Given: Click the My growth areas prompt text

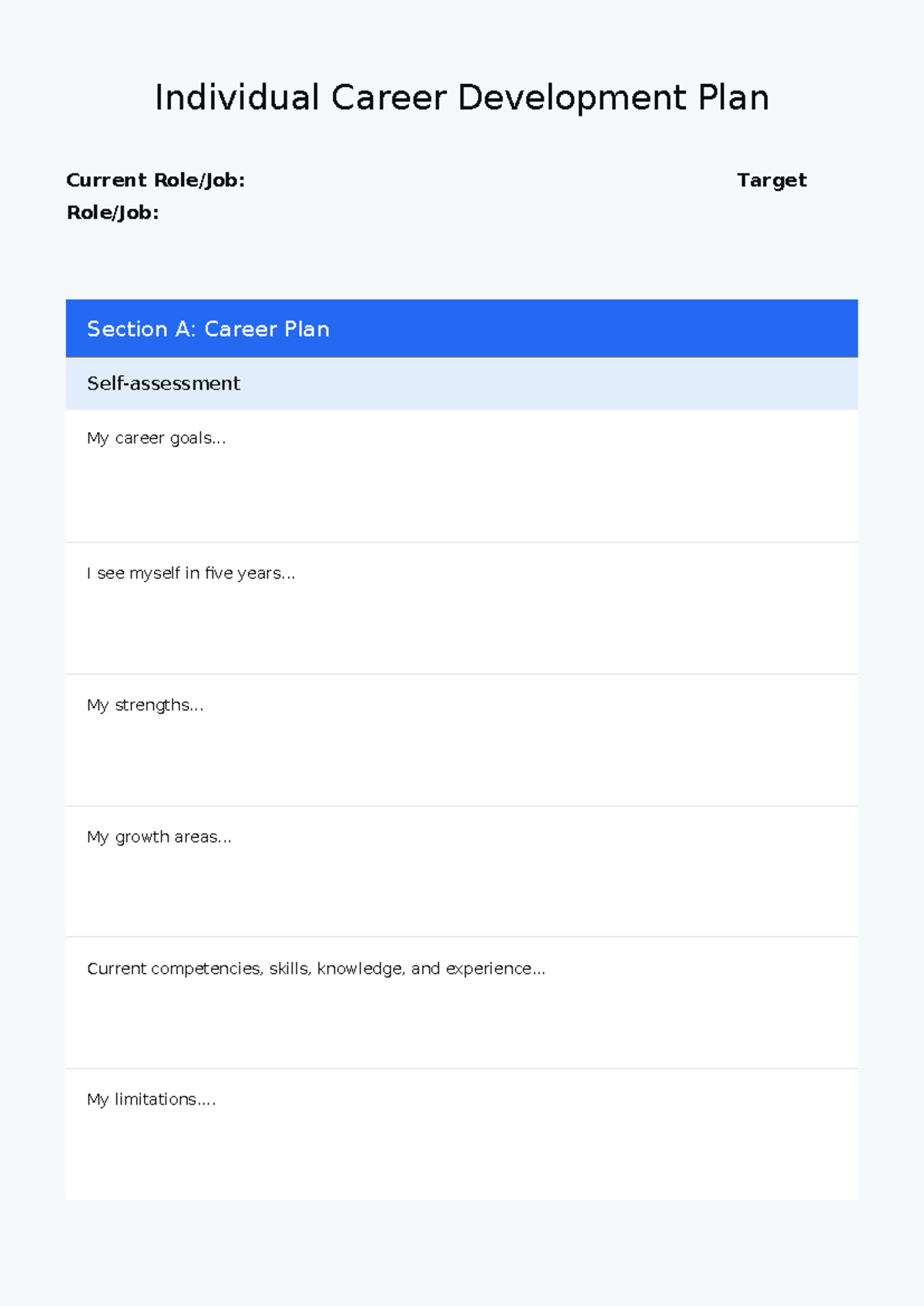Looking at the screenshot, I should click(159, 837).
